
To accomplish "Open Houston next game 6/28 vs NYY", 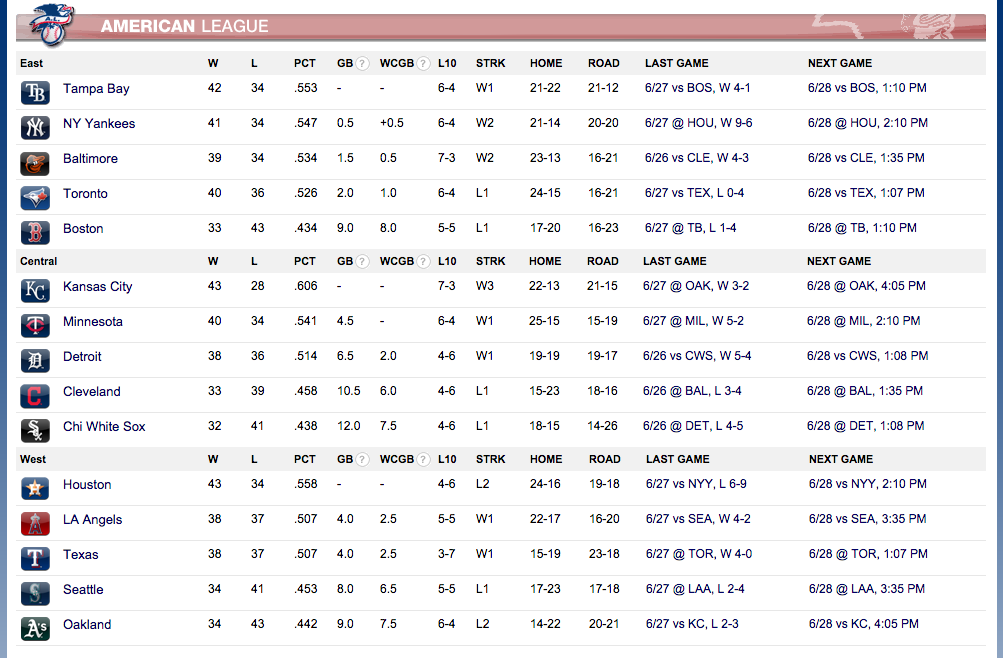I will tap(868, 484).
